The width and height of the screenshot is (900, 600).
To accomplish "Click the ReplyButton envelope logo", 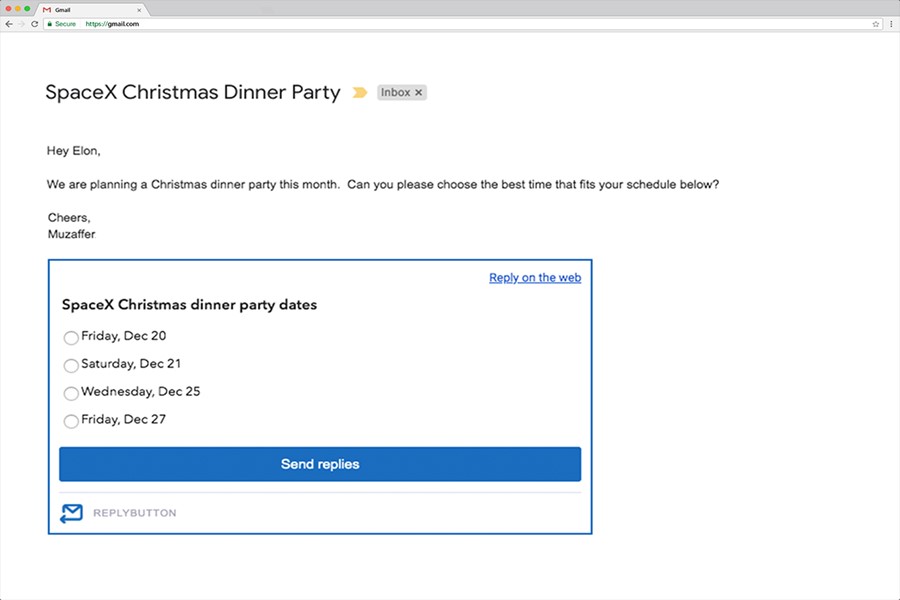I will 71,513.
